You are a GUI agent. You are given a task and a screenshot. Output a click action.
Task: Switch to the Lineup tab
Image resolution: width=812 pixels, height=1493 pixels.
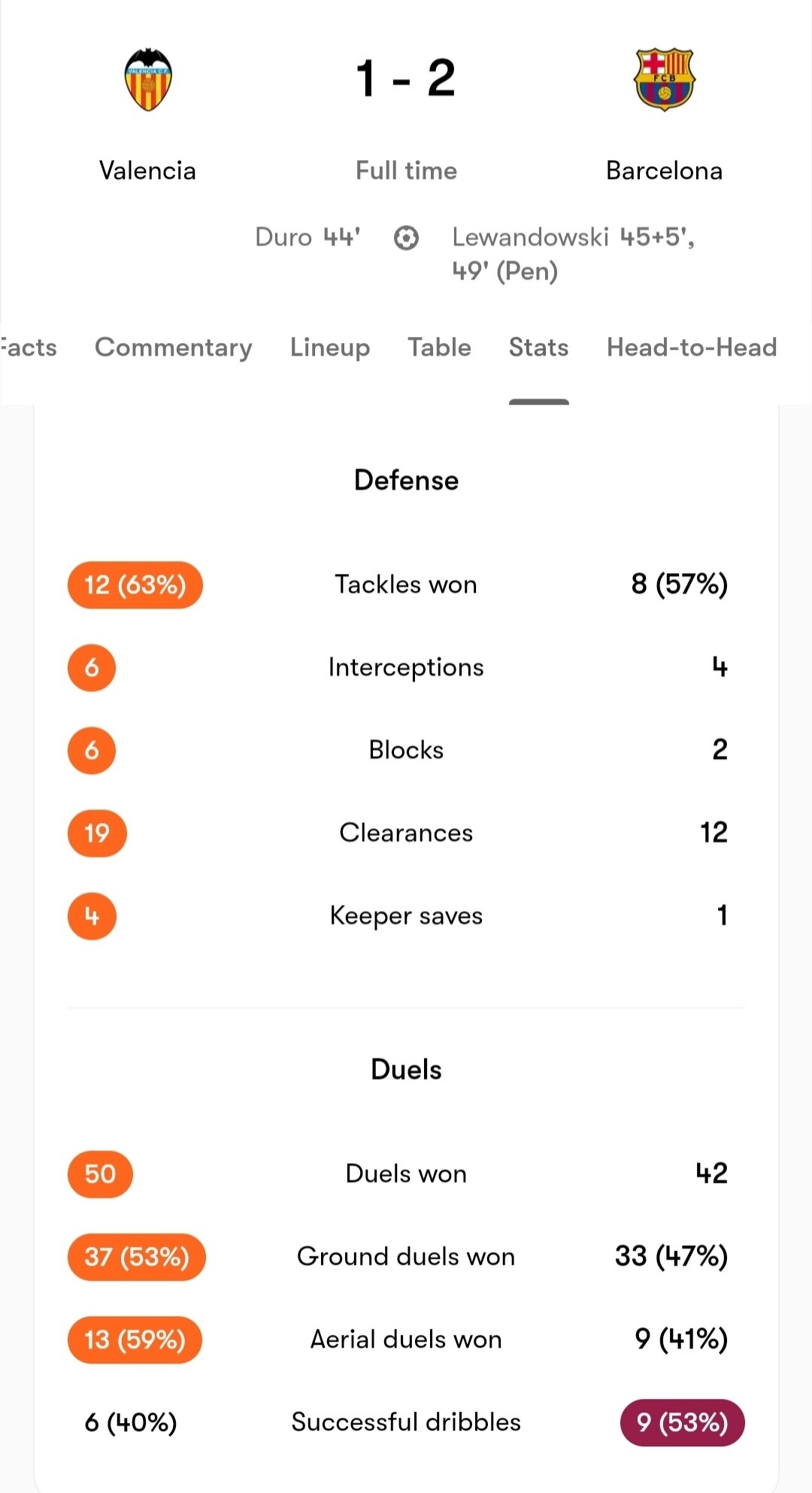pyautogui.click(x=330, y=347)
